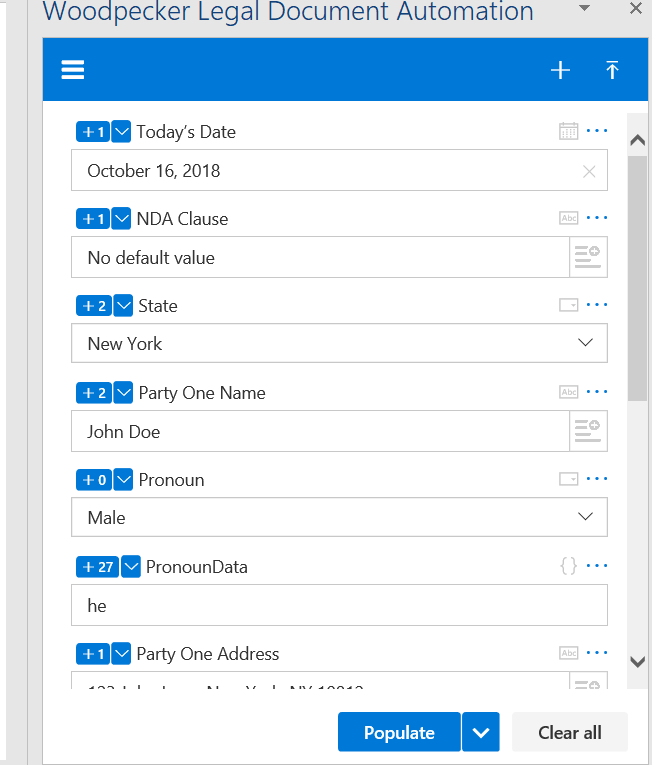Open the hamburger menu in blue header

click(x=72, y=69)
